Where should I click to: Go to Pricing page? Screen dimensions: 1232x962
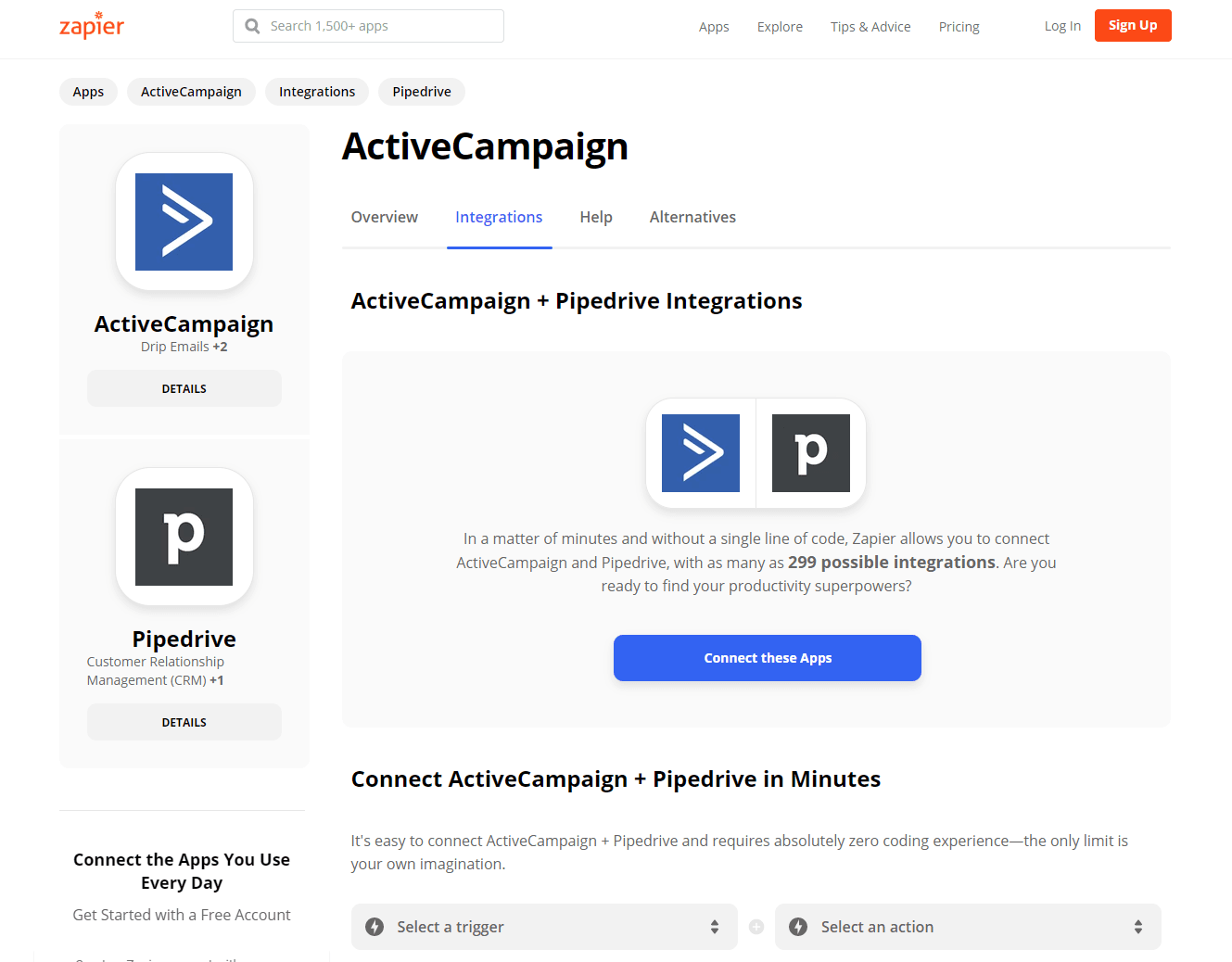[x=959, y=27]
